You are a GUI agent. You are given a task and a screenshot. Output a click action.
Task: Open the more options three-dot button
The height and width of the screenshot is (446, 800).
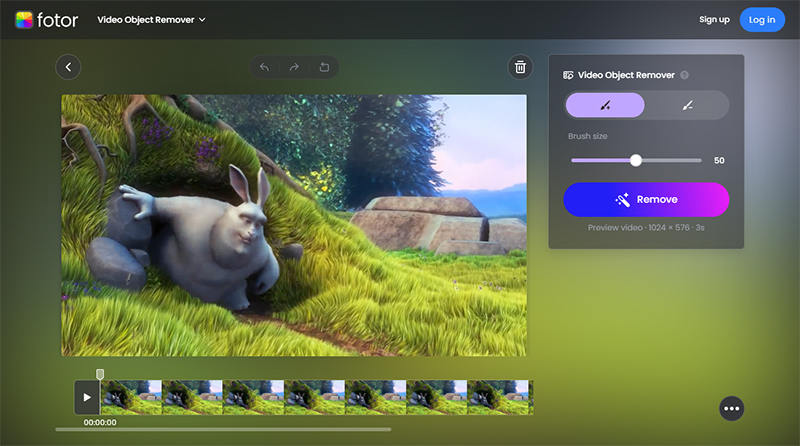tap(732, 408)
